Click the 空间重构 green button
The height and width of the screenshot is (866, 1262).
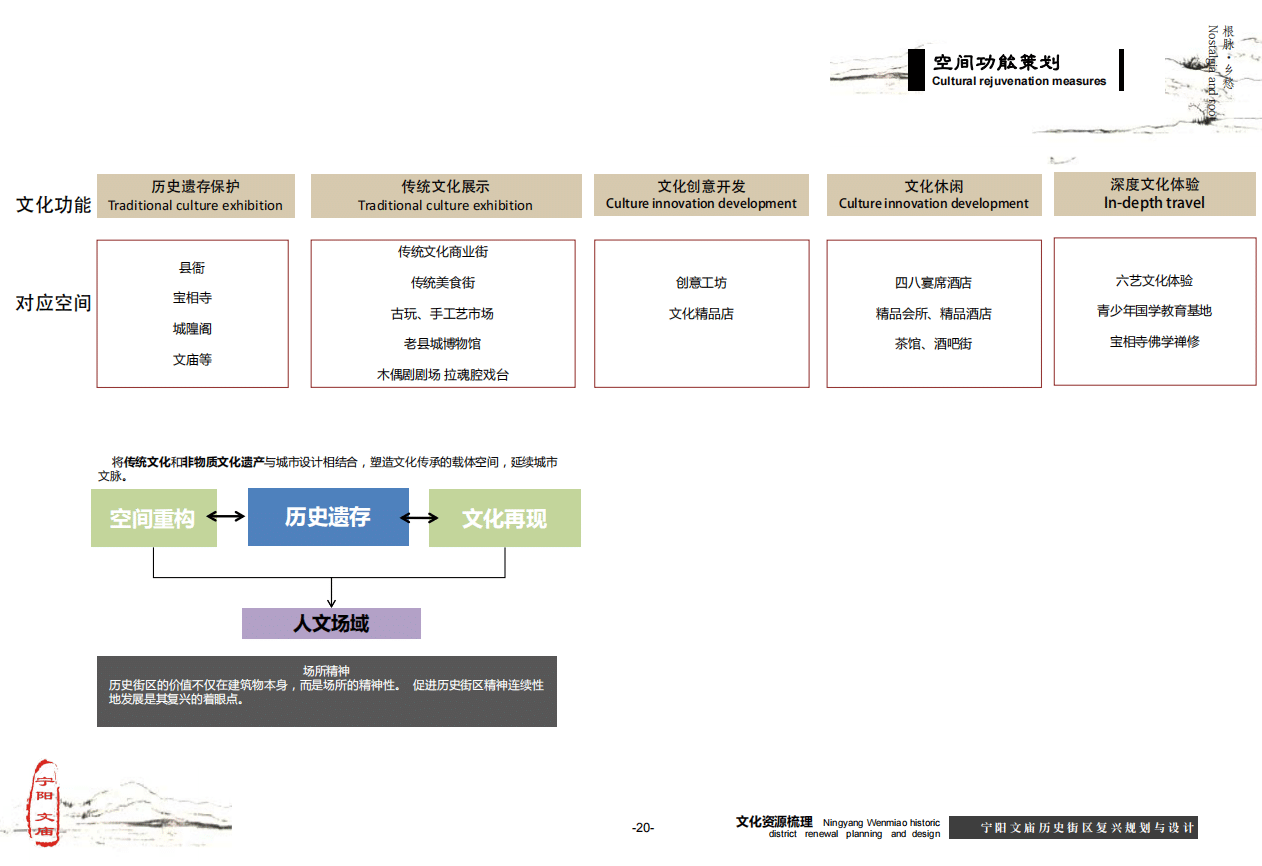pyautogui.click(x=153, y=518)
